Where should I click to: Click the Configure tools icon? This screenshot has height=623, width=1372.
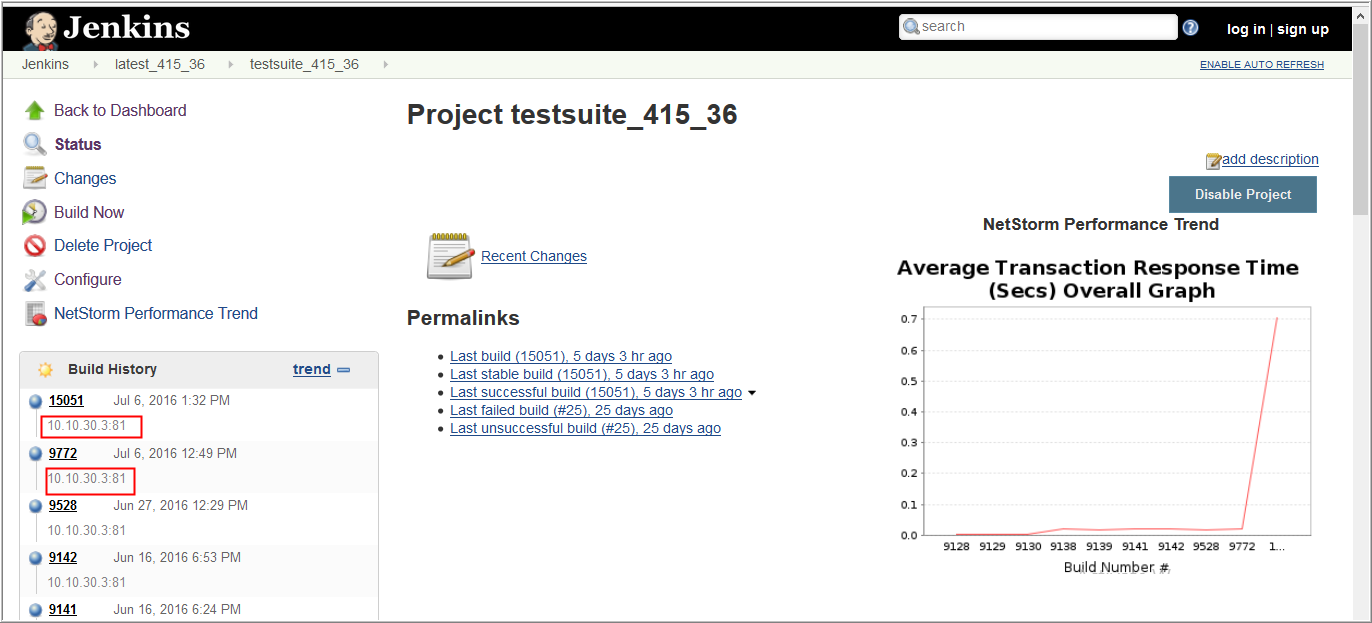coord(35,279)
